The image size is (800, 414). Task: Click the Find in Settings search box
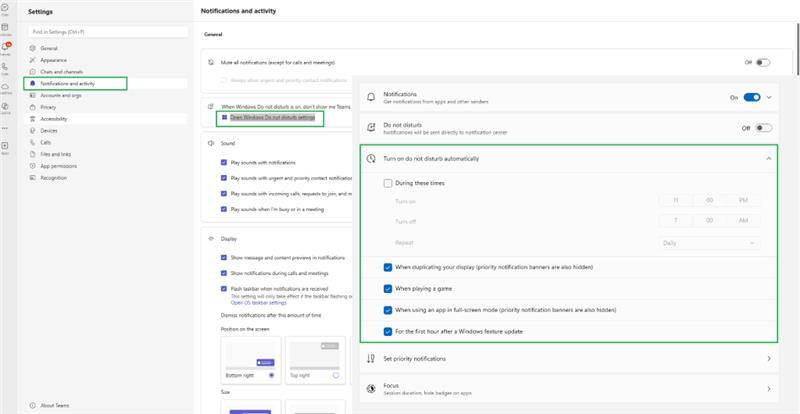pos(108,32)
